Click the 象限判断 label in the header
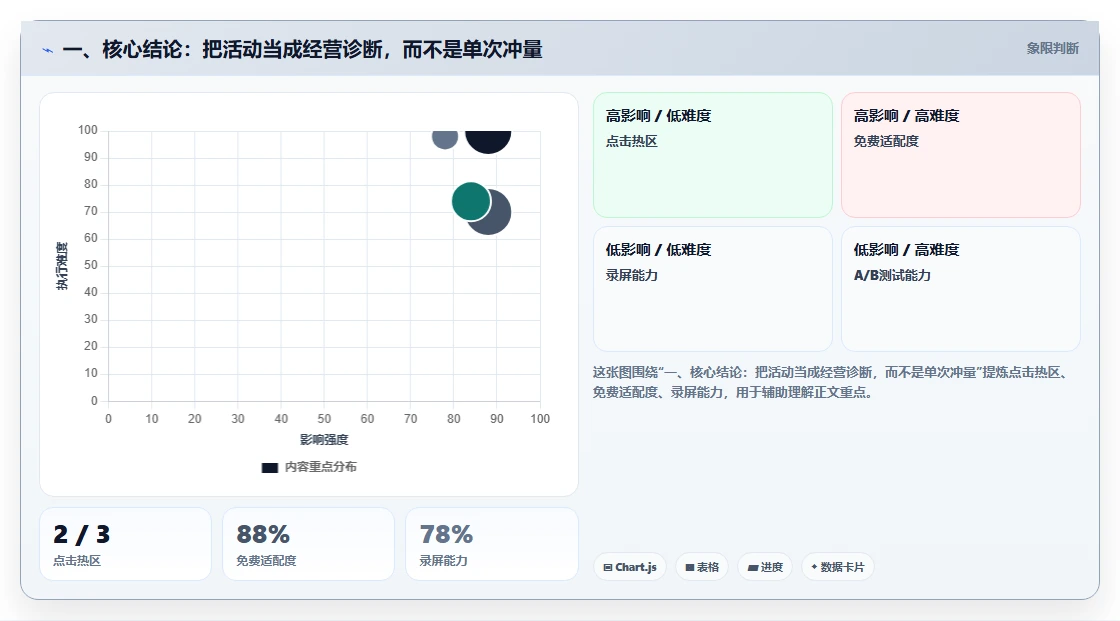Image resolution: width=1120 pixels, height=621 pixels. [1052, 49]
